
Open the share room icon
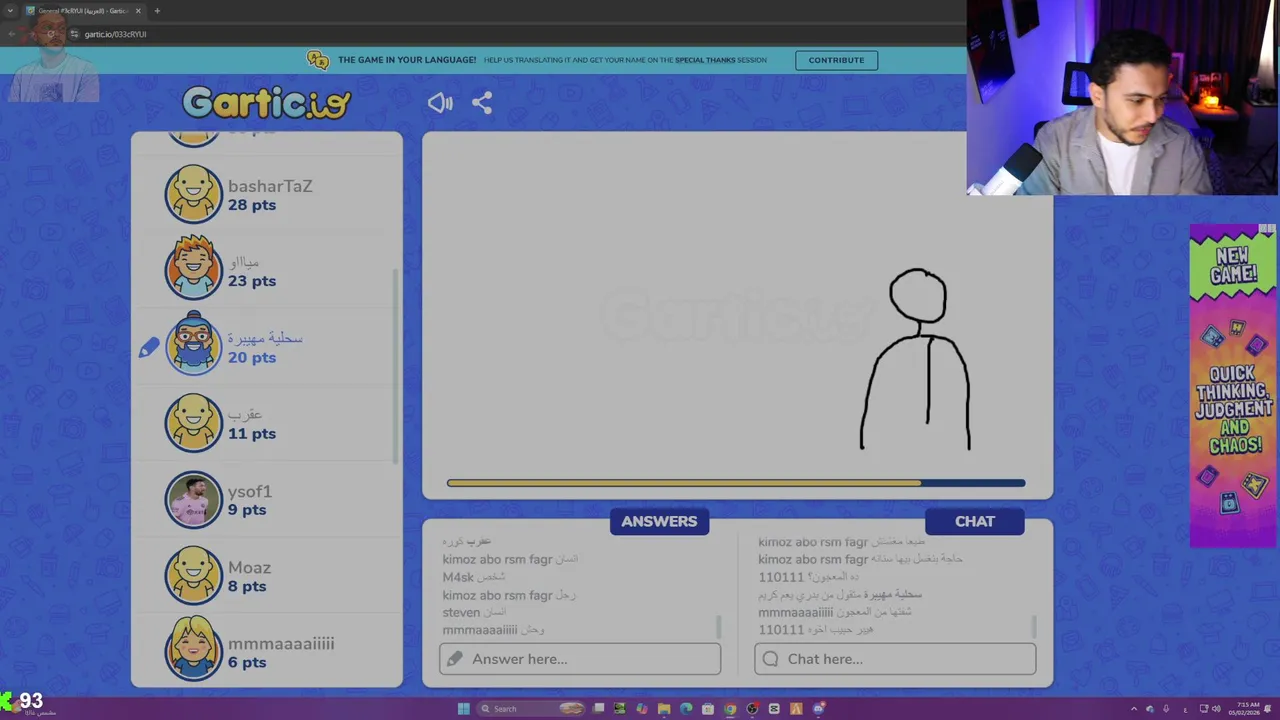click(482, 103)
